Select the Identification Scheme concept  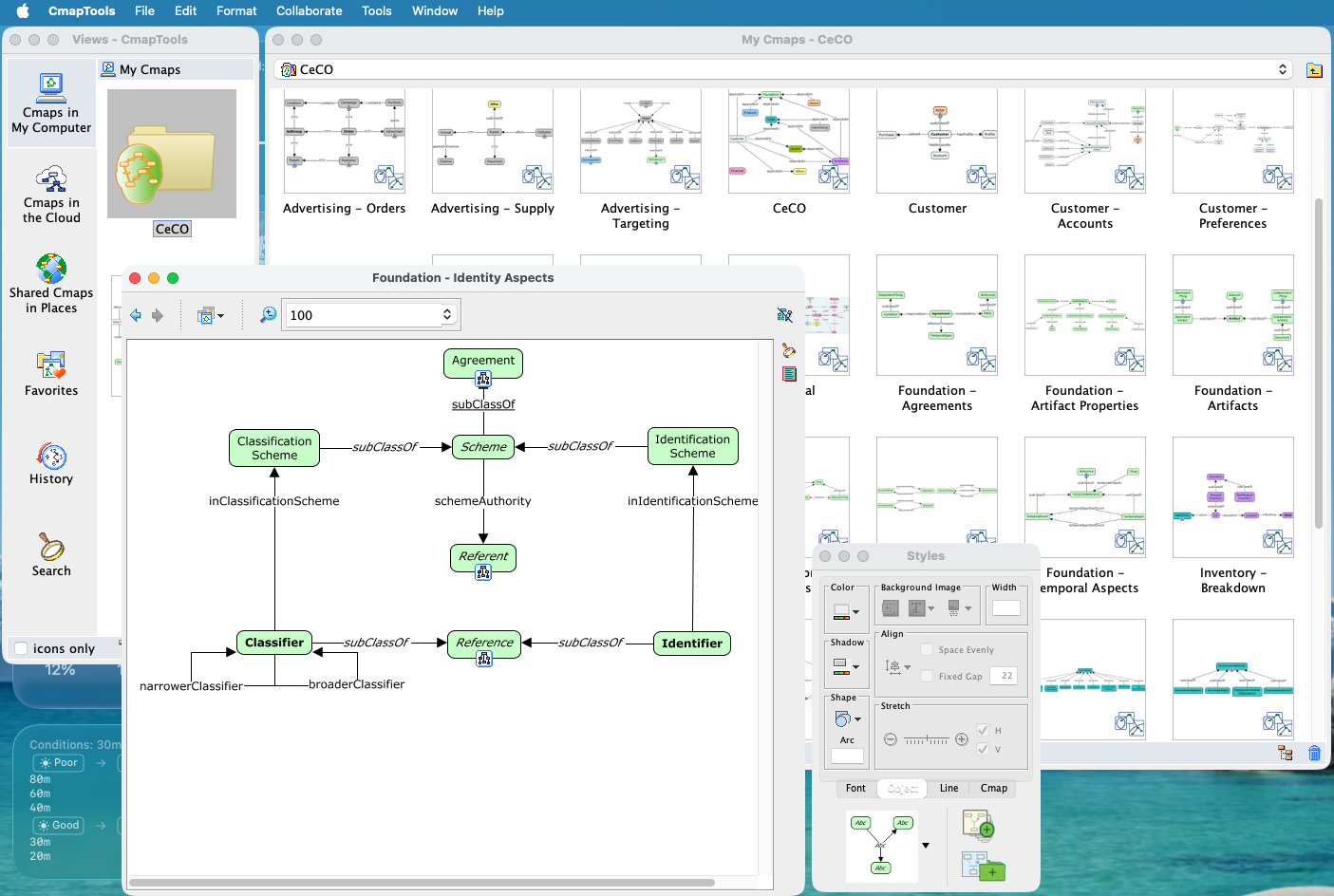[692, 446]
